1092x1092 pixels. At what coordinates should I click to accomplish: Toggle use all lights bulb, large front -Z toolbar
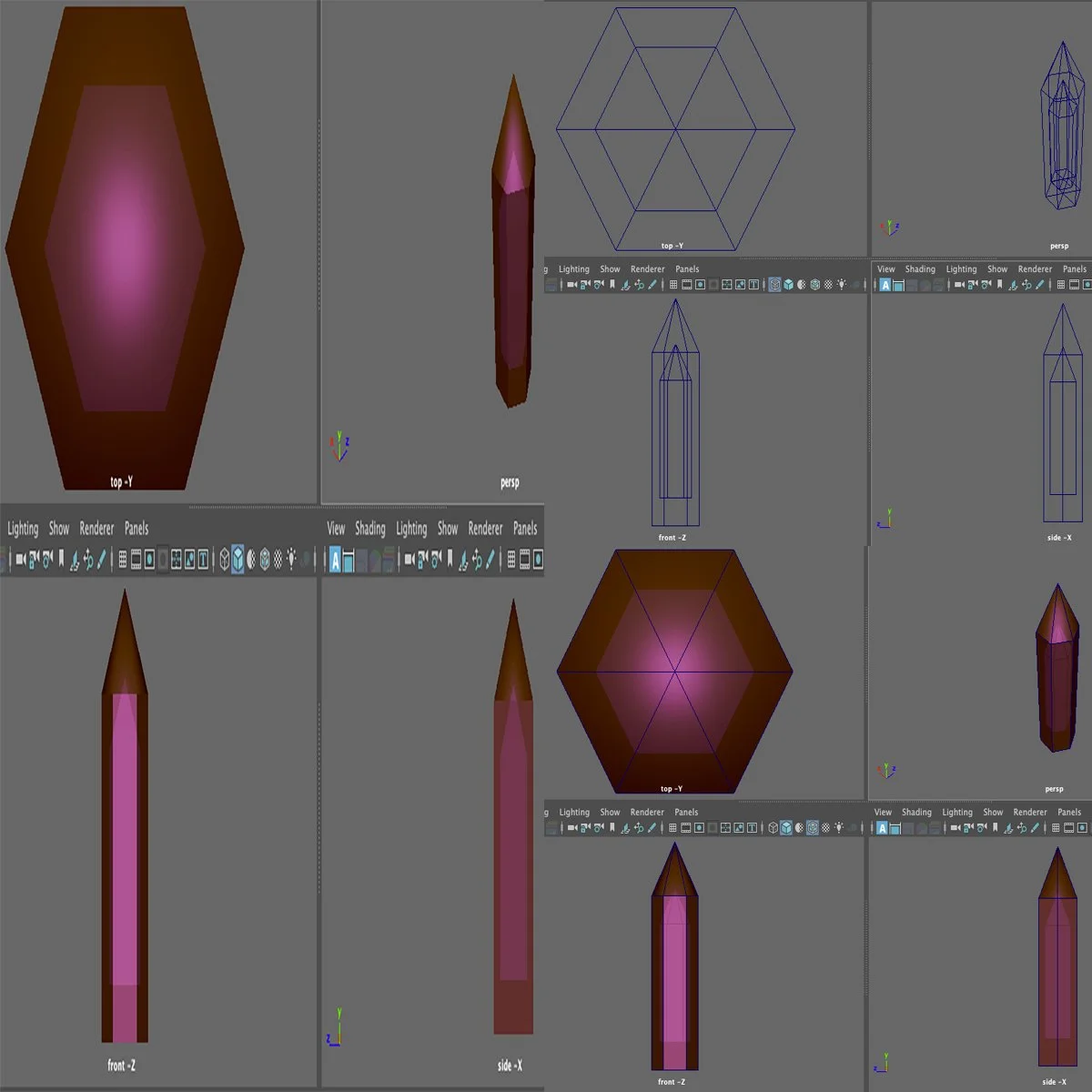tap(291, 559)
